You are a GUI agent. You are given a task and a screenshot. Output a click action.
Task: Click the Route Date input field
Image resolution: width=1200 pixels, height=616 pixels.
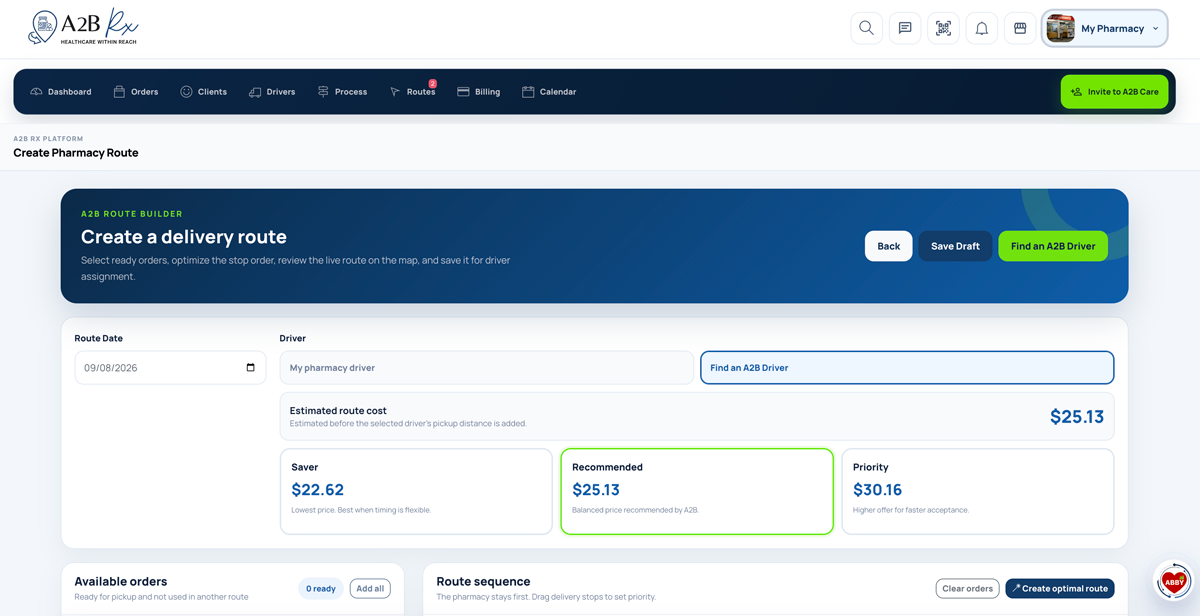coord(170,367)
